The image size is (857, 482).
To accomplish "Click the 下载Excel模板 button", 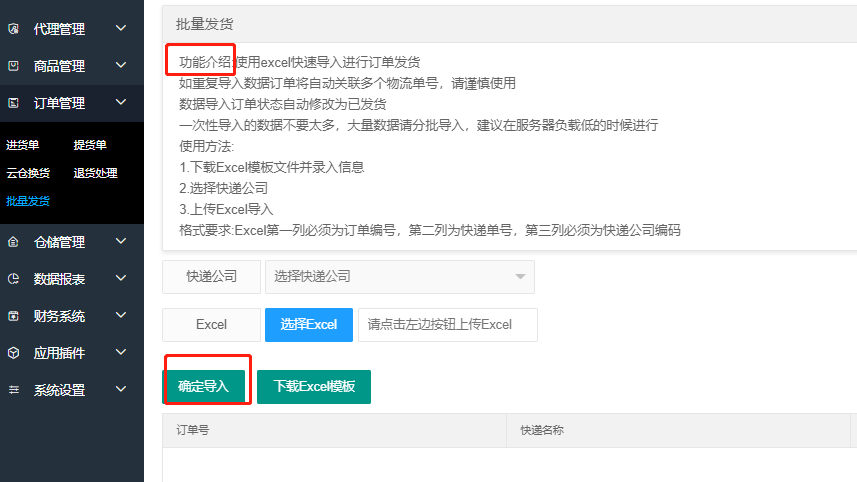I will click(x=314, y=387).
